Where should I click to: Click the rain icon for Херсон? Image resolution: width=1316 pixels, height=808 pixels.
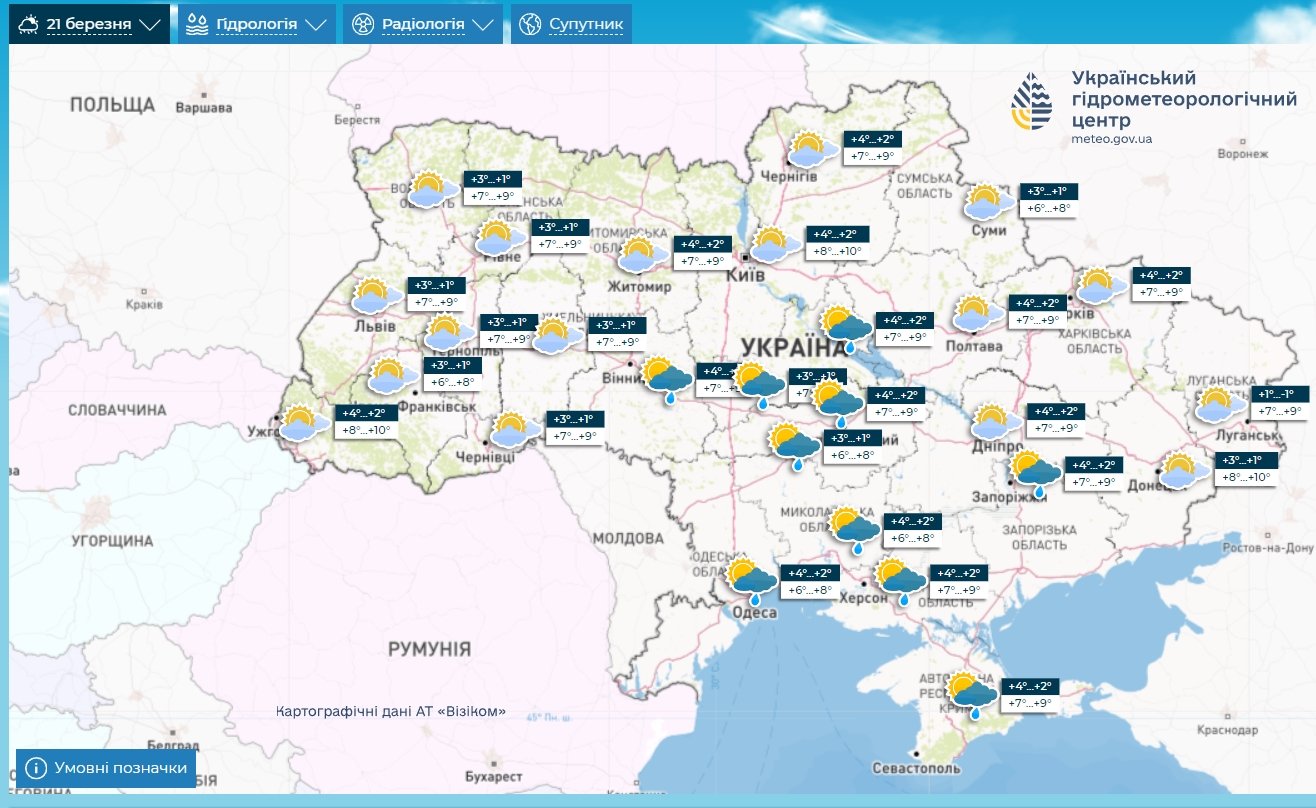click(x=901, y=583)
